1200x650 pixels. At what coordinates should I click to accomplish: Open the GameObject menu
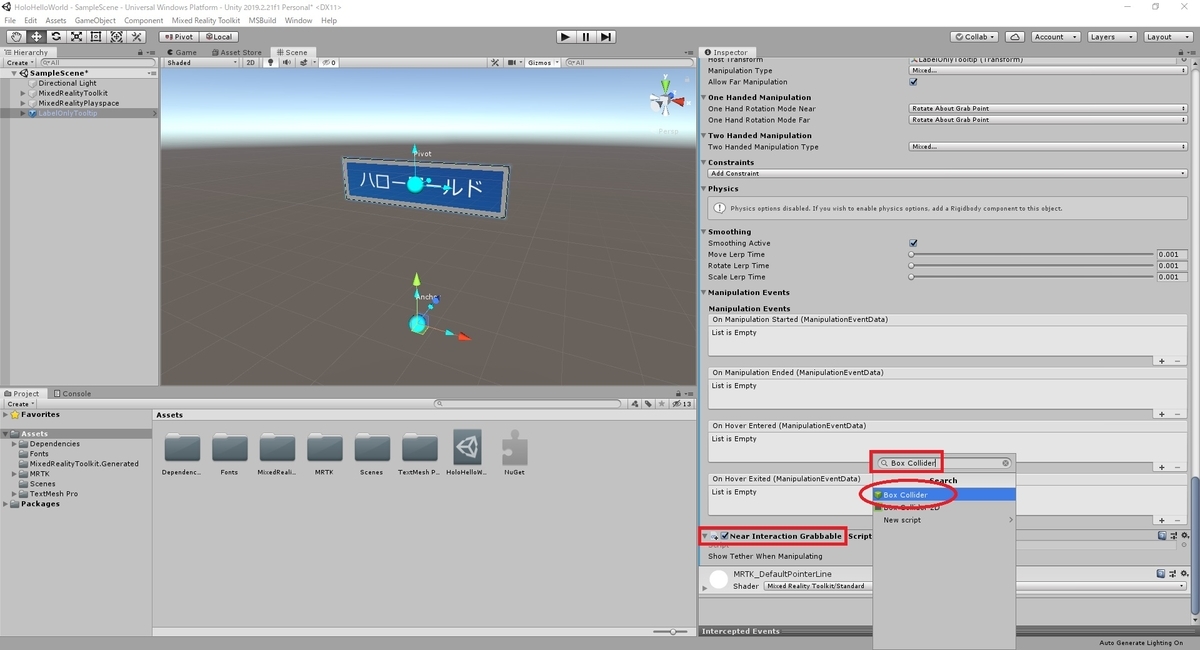pos(97,20)
